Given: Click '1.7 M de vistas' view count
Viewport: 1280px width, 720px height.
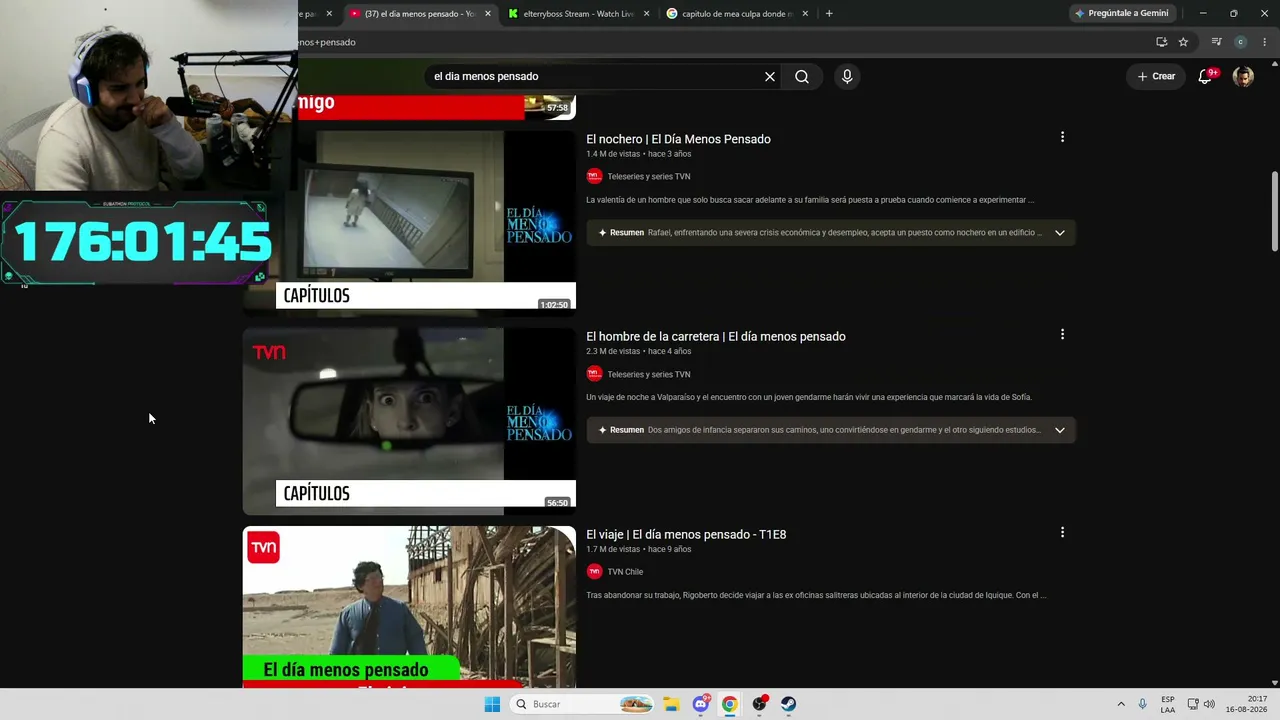Looking at the screenshot, I should tap(613, 549).
